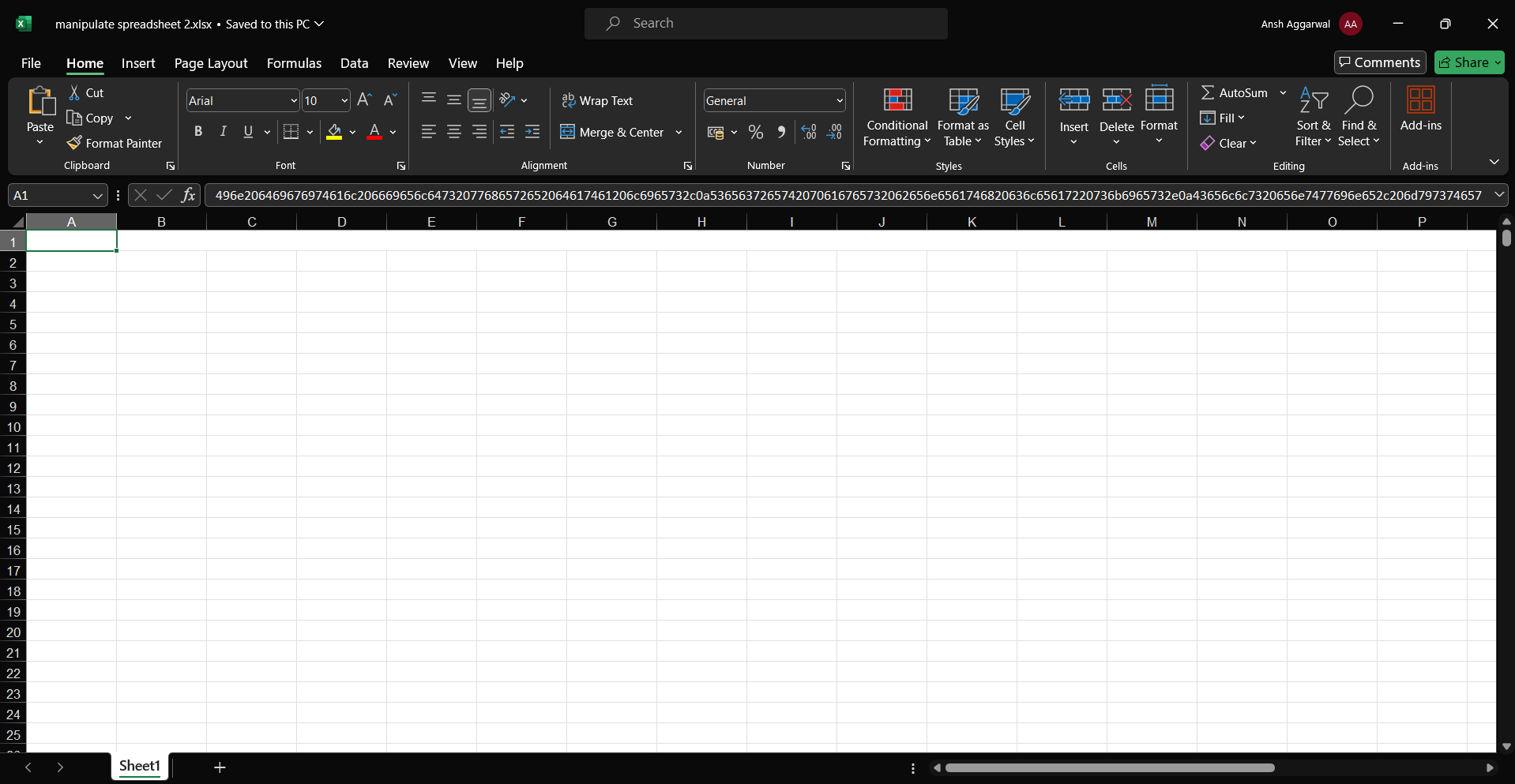Switch to the Review tab
The image size is (1515, 784).
click(408, 63)
